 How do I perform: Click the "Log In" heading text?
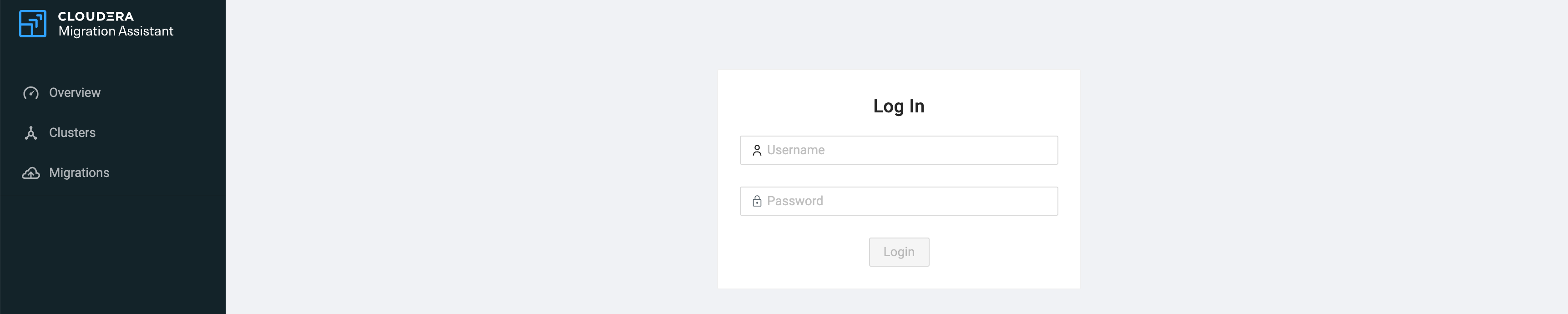(898, 106)
